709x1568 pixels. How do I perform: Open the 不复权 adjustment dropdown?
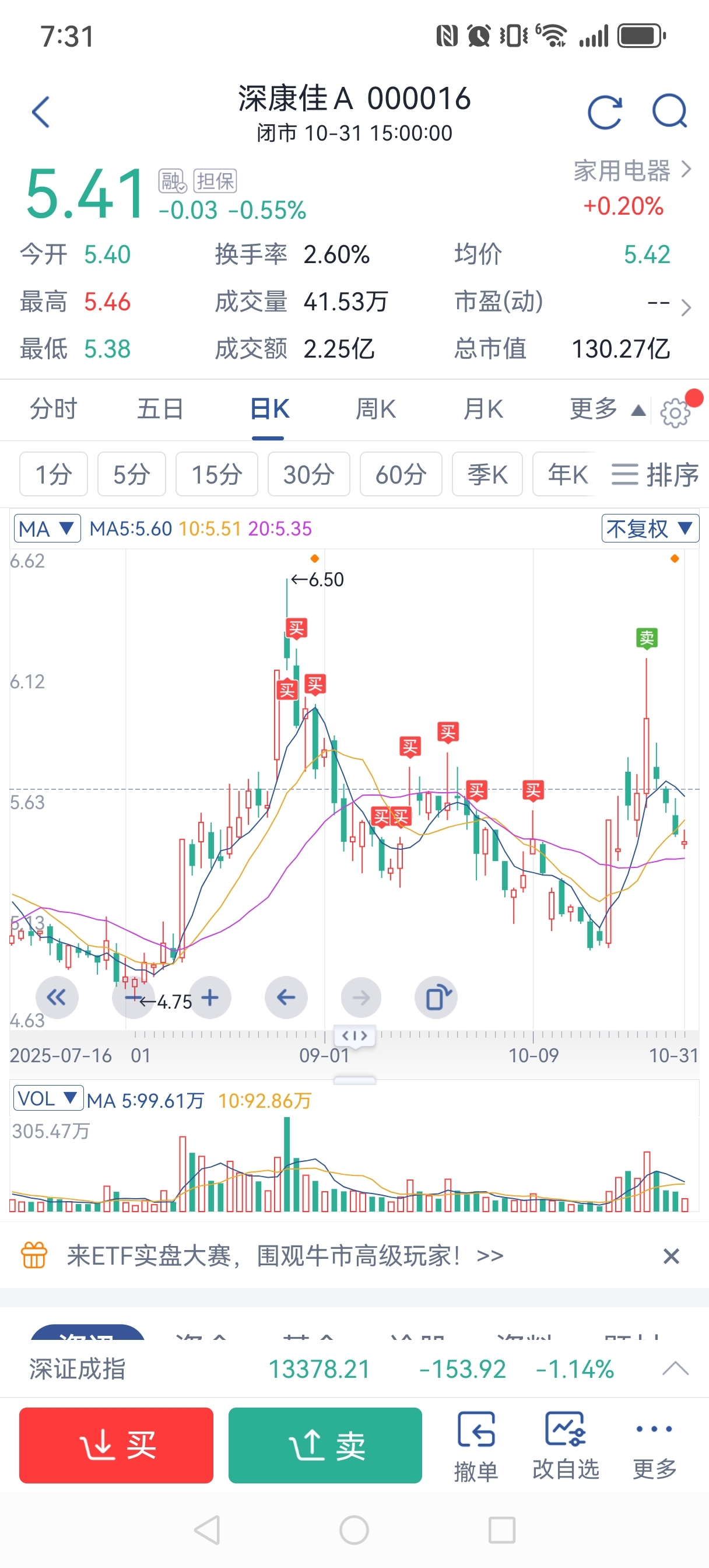click(x=650, y=528)
